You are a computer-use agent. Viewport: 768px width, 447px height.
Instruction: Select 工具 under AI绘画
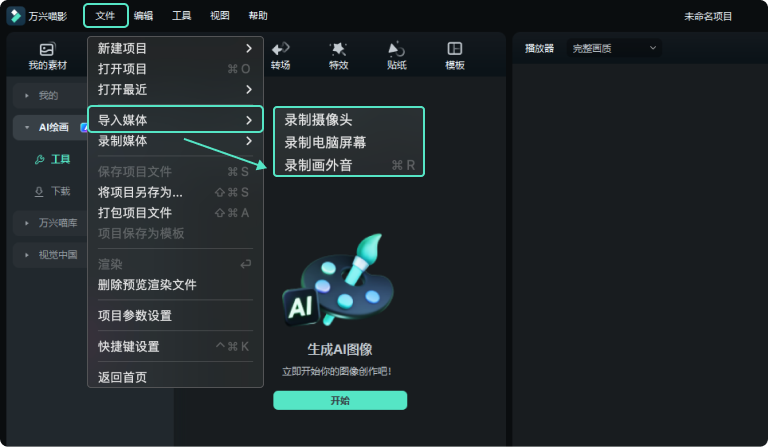click(53, 159)
